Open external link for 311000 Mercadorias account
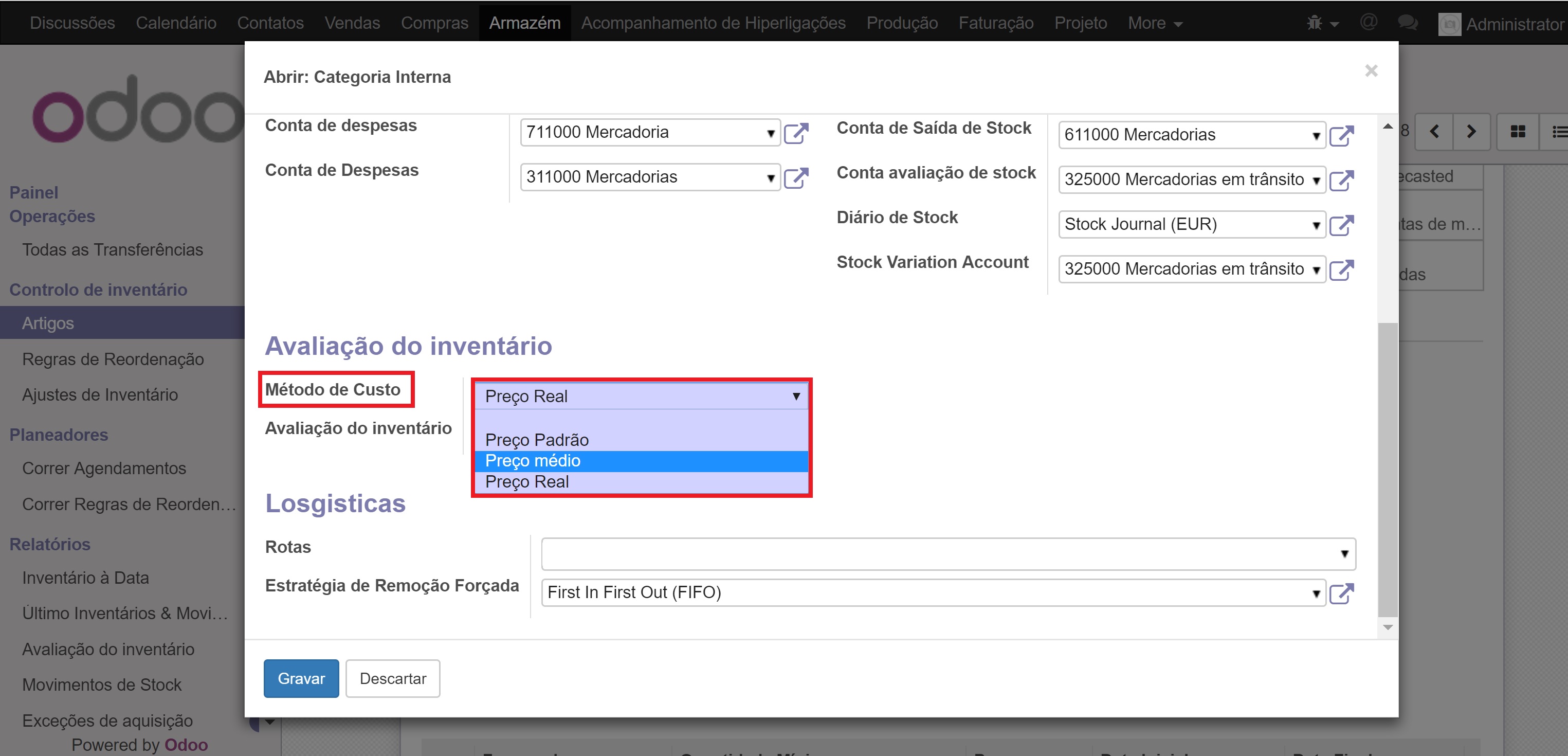 795,177
